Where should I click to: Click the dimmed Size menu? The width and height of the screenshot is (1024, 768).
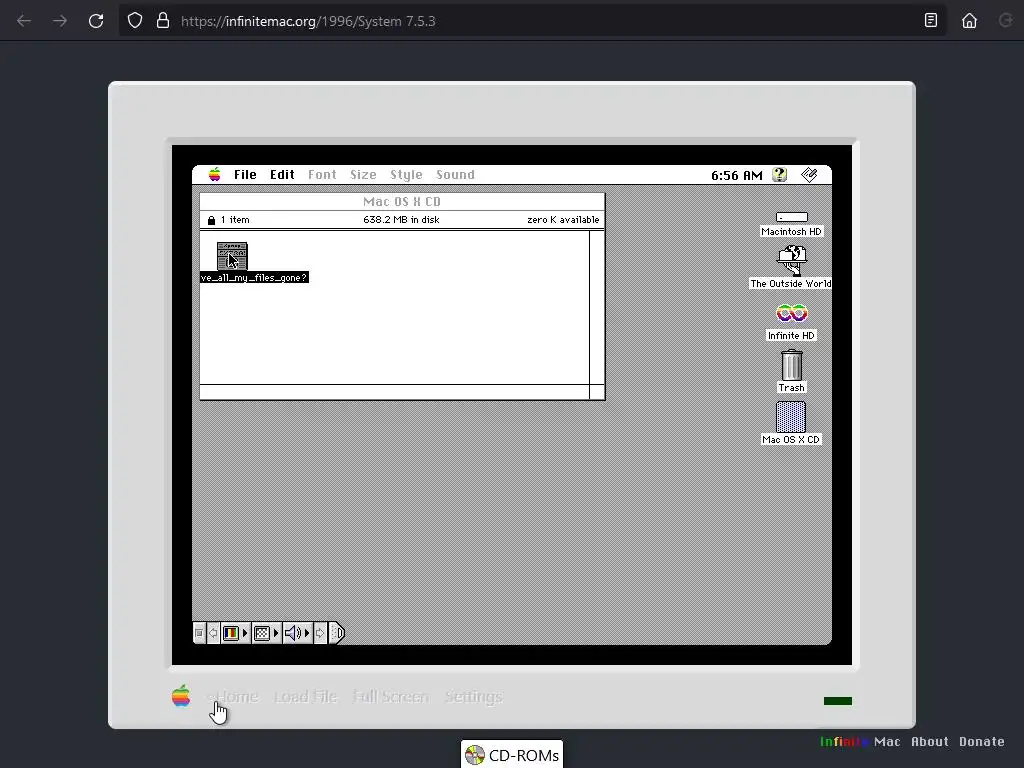[x=363, y=174]
